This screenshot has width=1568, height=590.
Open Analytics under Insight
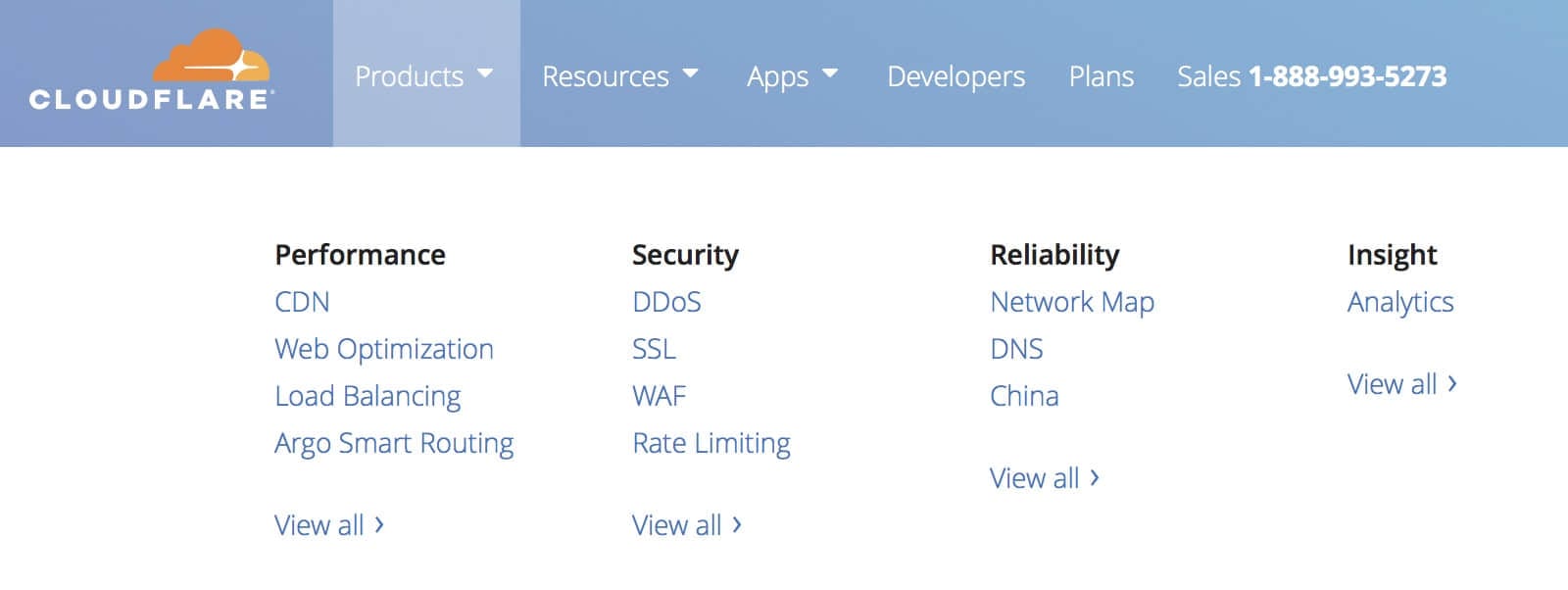pos(1399,302)
